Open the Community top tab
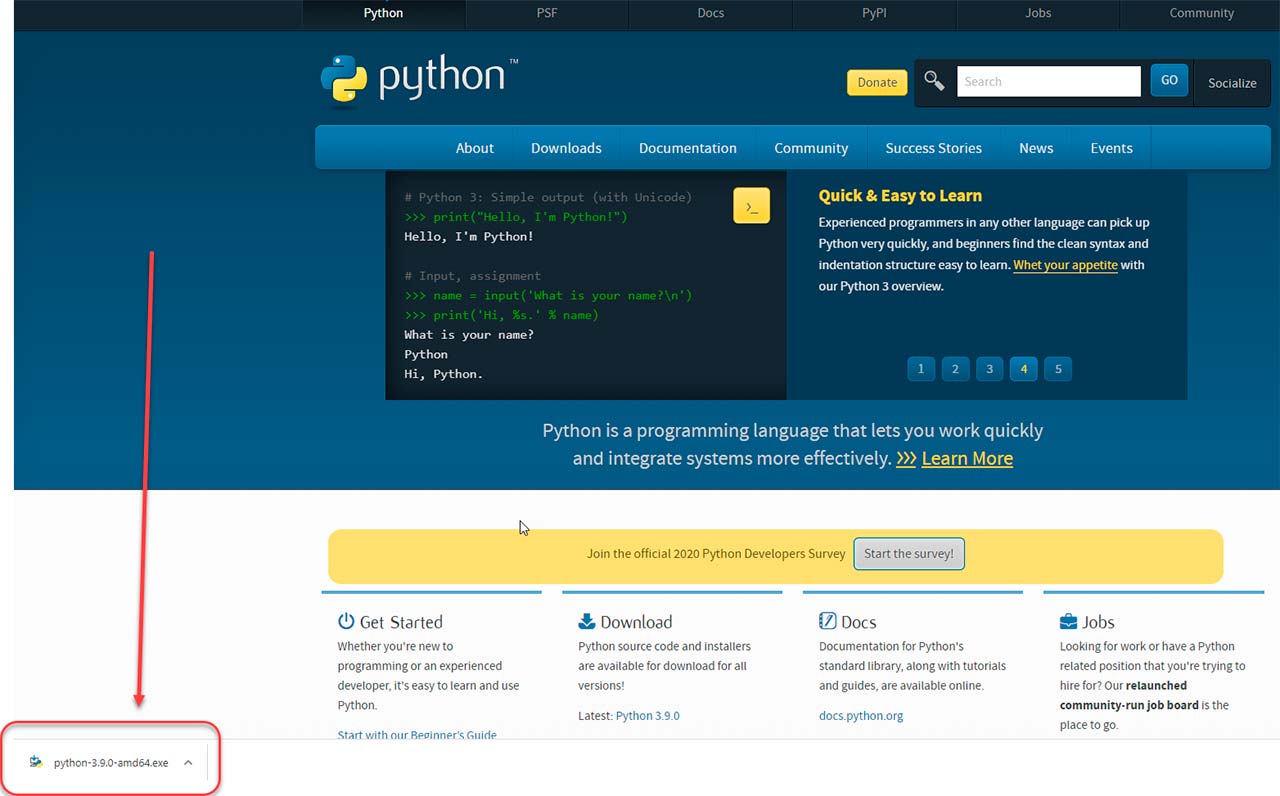This screenshot has width=1280, height=796. 1201,13
